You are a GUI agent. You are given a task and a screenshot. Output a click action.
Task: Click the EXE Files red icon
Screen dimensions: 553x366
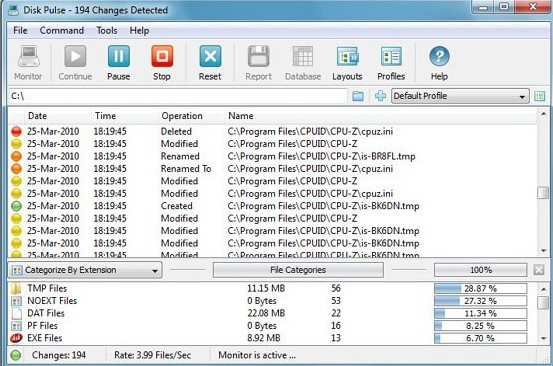click(x=16, y=338)
